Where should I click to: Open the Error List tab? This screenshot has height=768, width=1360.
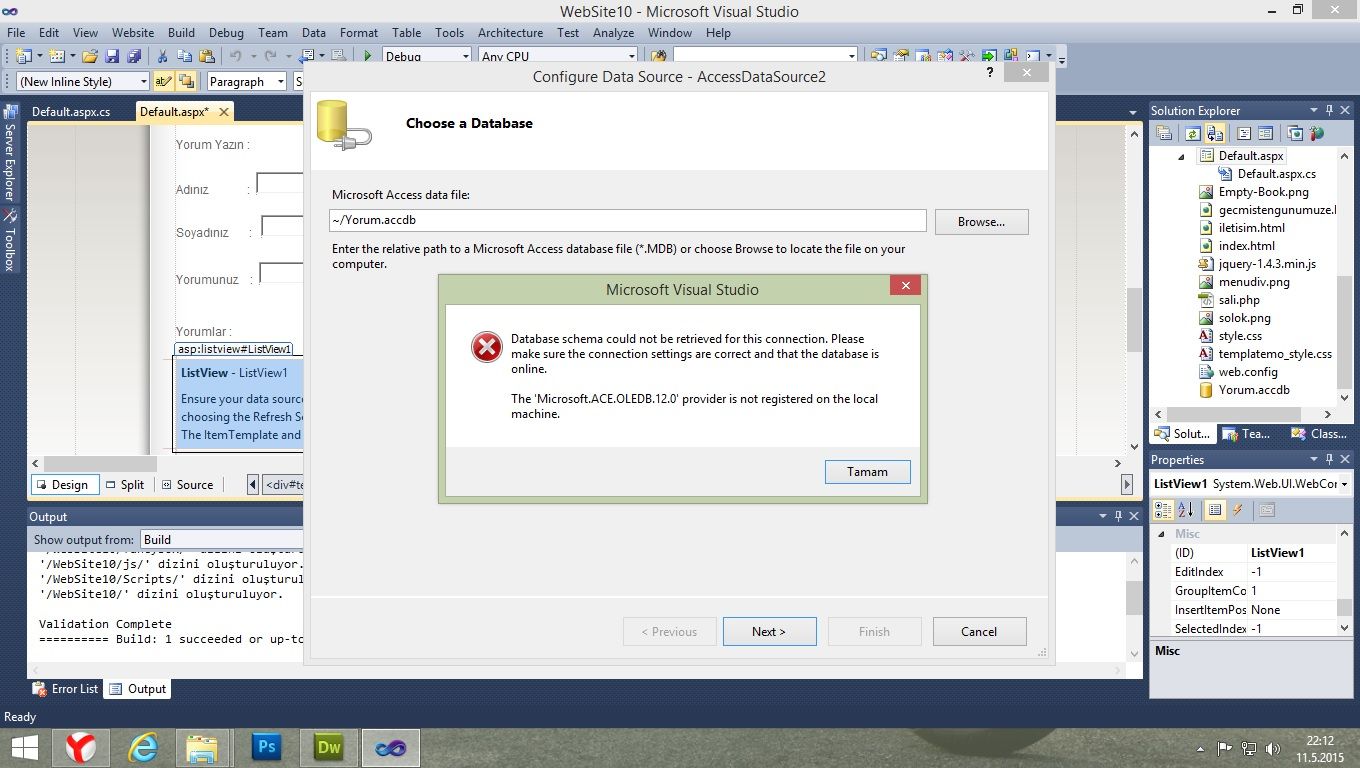65,689
